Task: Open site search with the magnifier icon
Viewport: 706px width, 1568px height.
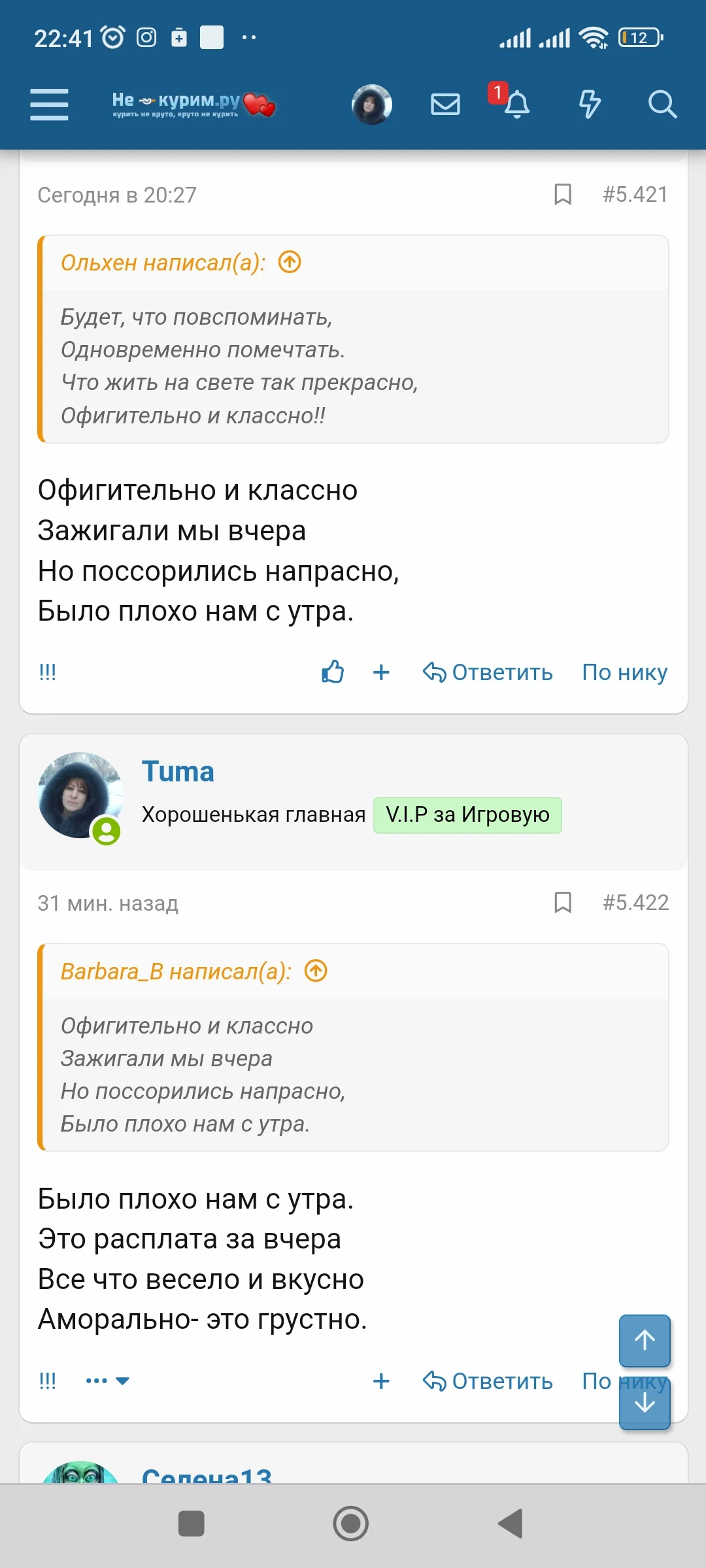Action: click(x=663, y=105)
